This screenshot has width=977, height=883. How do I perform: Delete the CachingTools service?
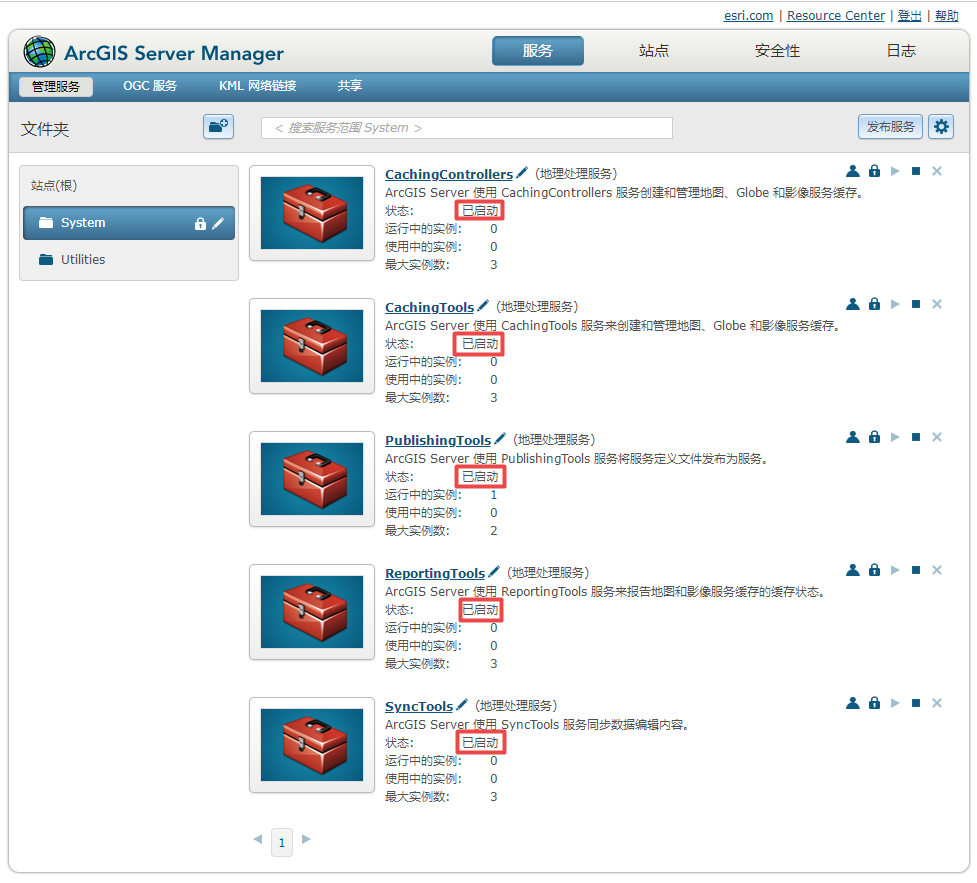coord(936,304)
